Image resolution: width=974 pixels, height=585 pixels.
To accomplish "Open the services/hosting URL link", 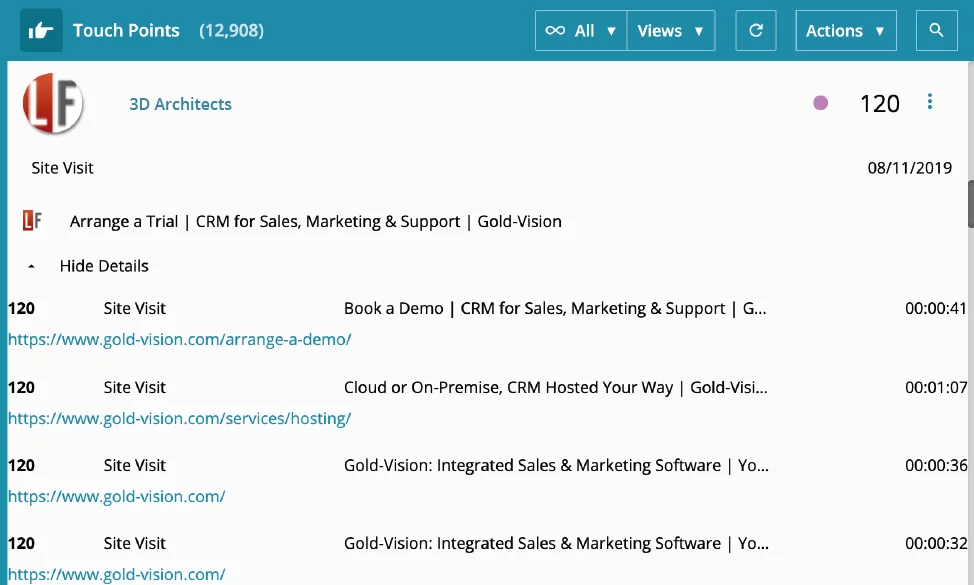I will tap(180, 419).
